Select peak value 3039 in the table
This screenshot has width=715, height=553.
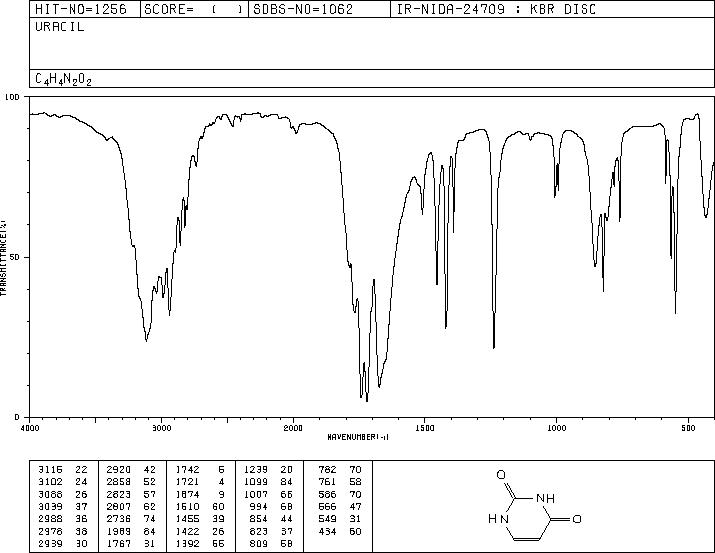(x=50, y=506)
